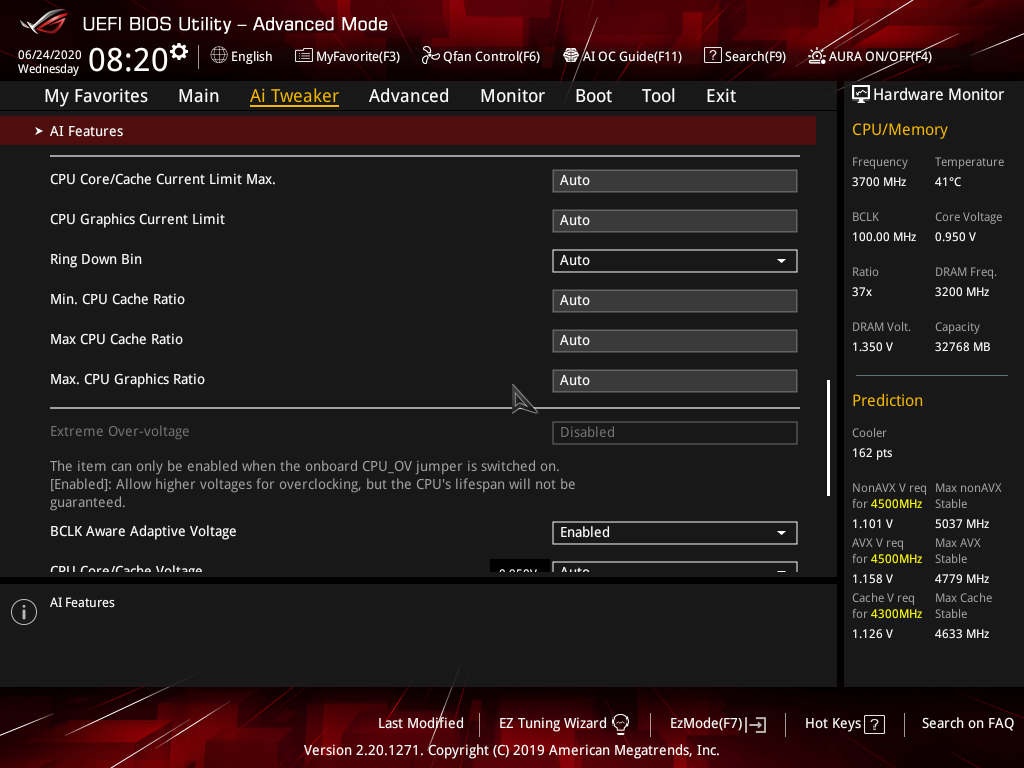Viewport: 1024px width, 768px height.
Task: Click 08:20 clock display
Action: 129,60
